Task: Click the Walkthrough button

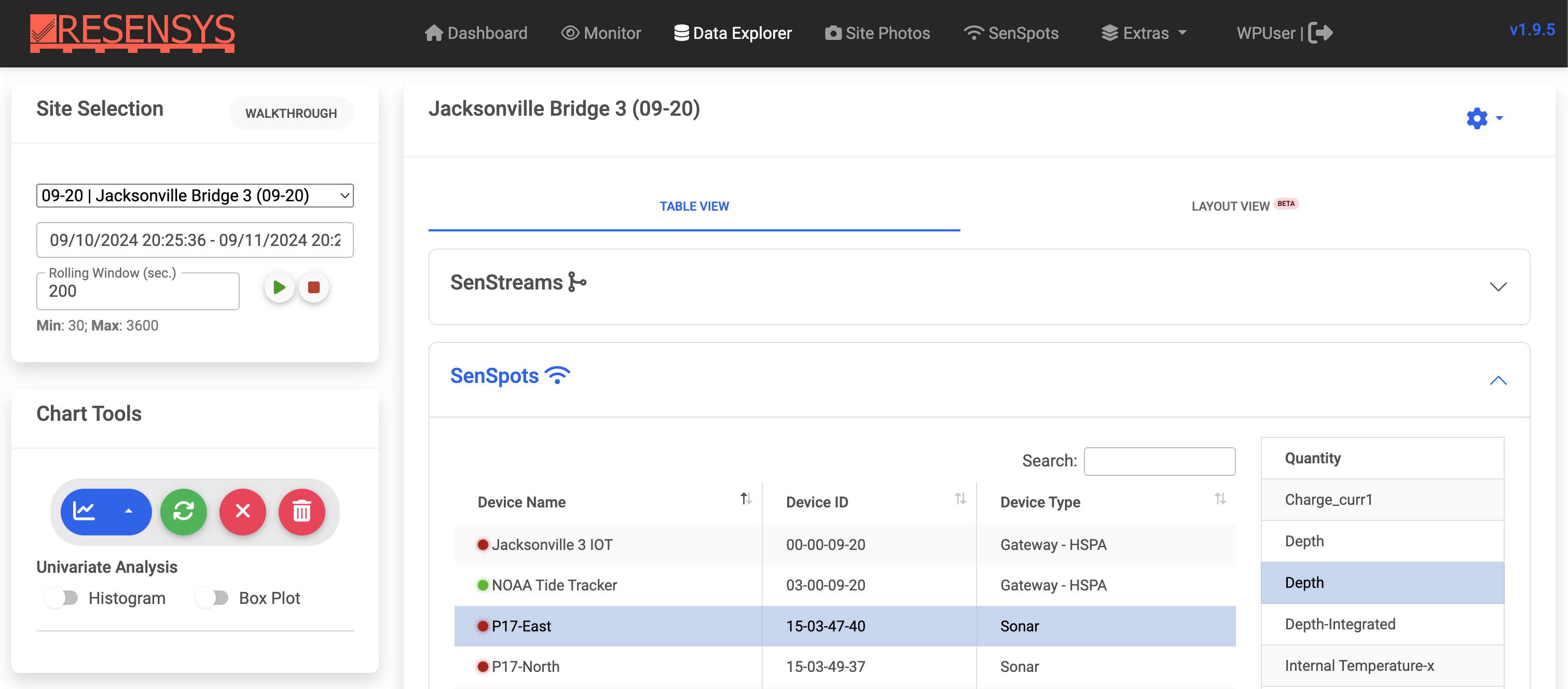Action: pyautogui.click(x=291, y=113)
